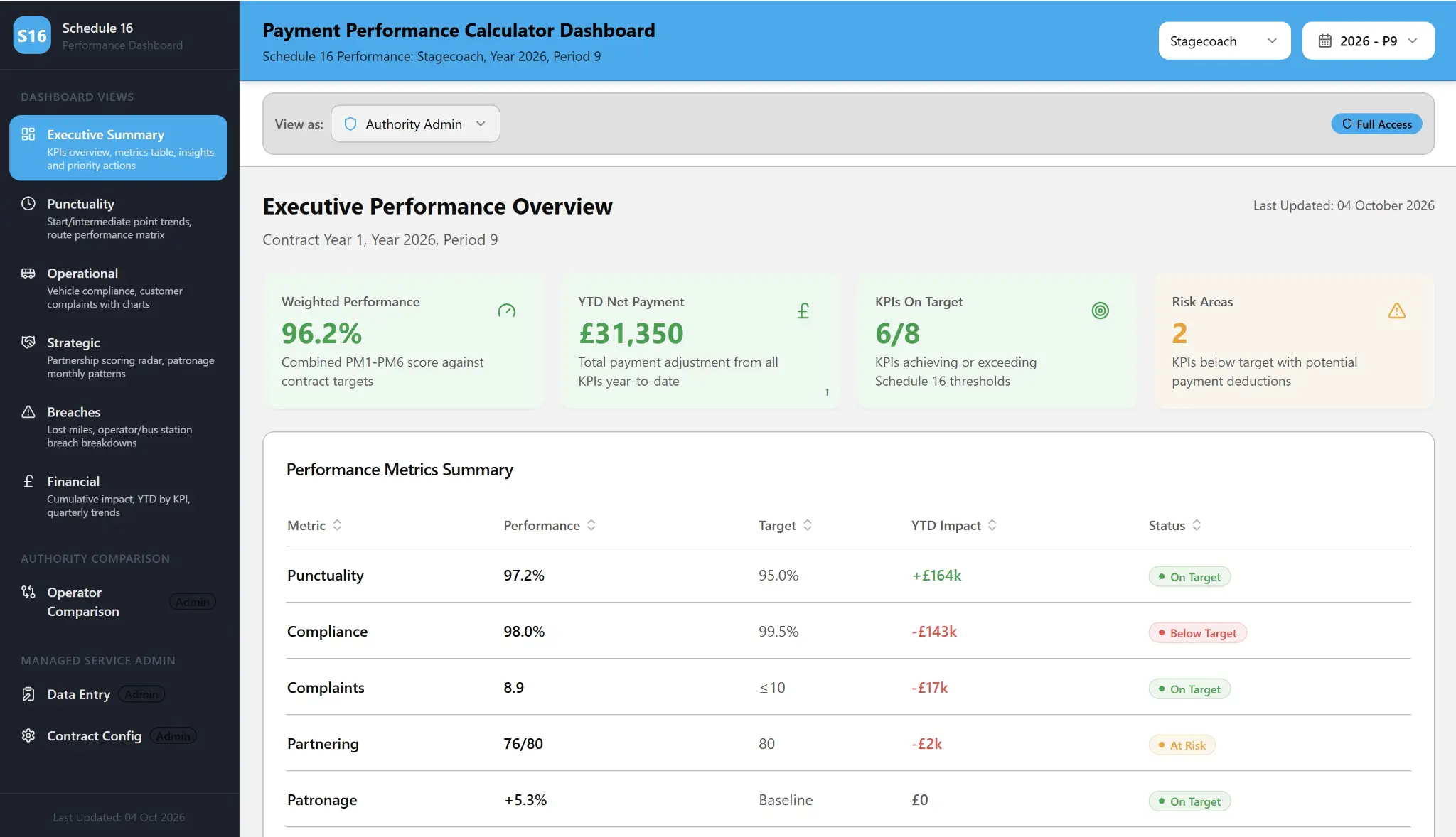The width and height of the screenshot is (1456, 837).
Task: Click the Breaches warning triangle icon
Action: [x=28, y=411]
